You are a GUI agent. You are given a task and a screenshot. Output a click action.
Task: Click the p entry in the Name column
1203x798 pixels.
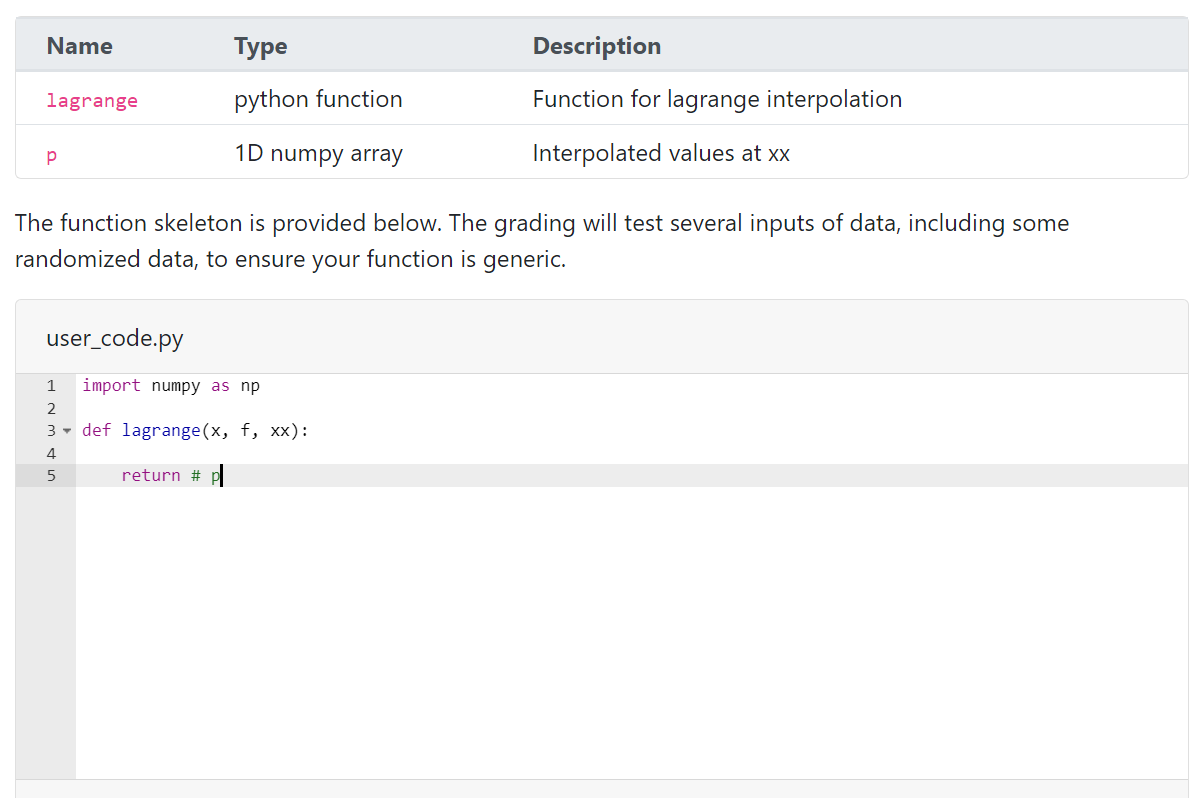(51, 154)
